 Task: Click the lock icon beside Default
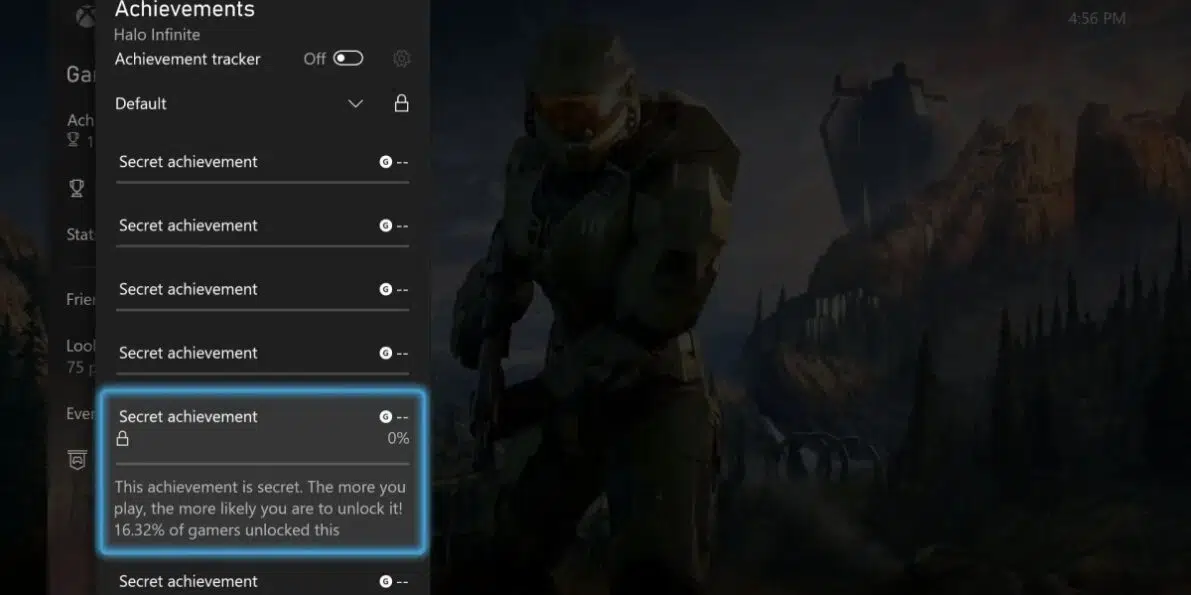coord(402,103)
